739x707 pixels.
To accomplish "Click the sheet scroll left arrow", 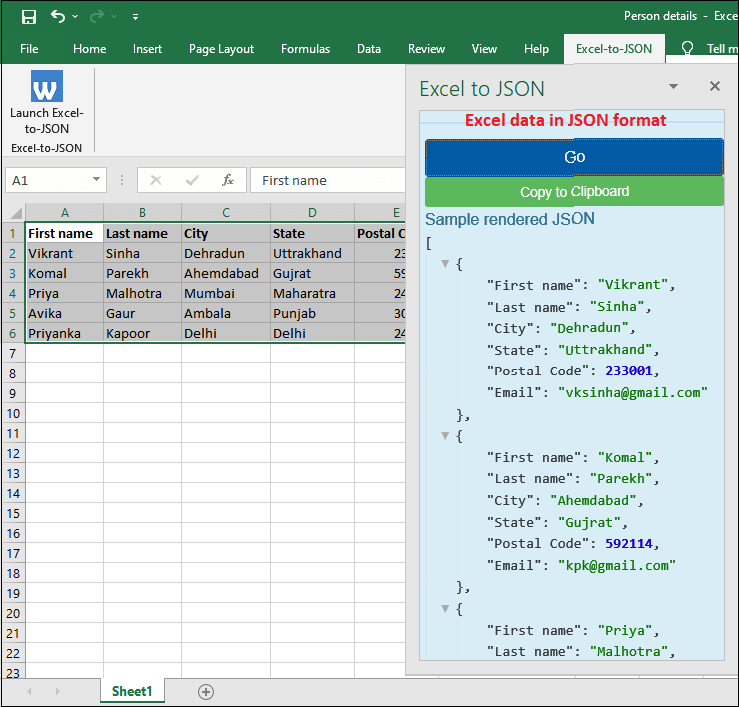I will pyautogui.click(x=29, y=691).
